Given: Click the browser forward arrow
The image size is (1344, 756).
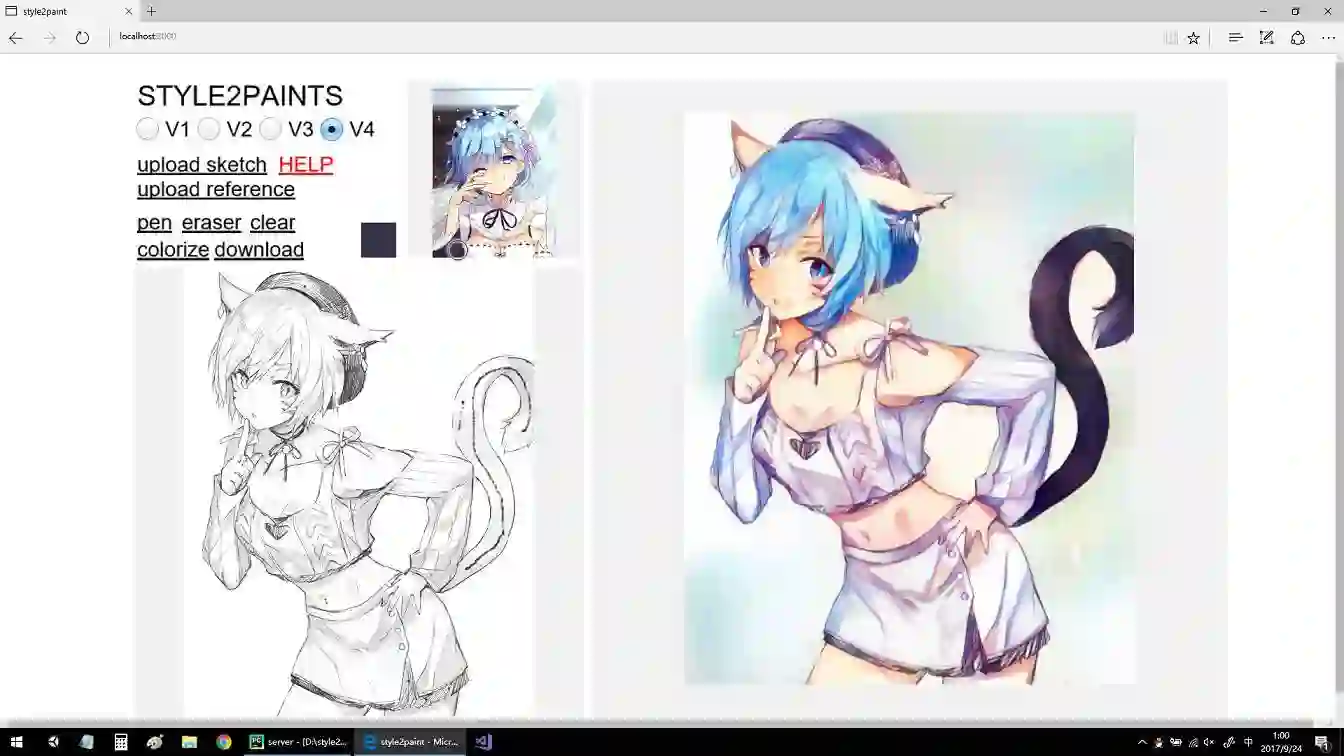Looking at the screenshot, I should [x=50, y=38].
